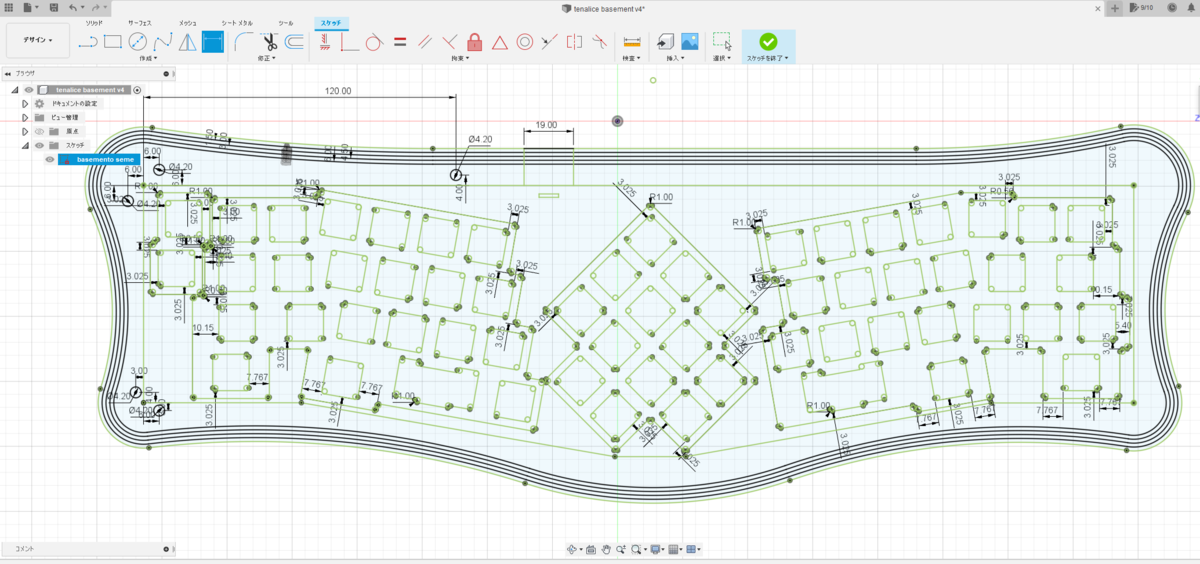This screenshot has height=564, width=1200.
Task: Collapse tenalice basement v4 root node
Action: [x=15, y=90]
